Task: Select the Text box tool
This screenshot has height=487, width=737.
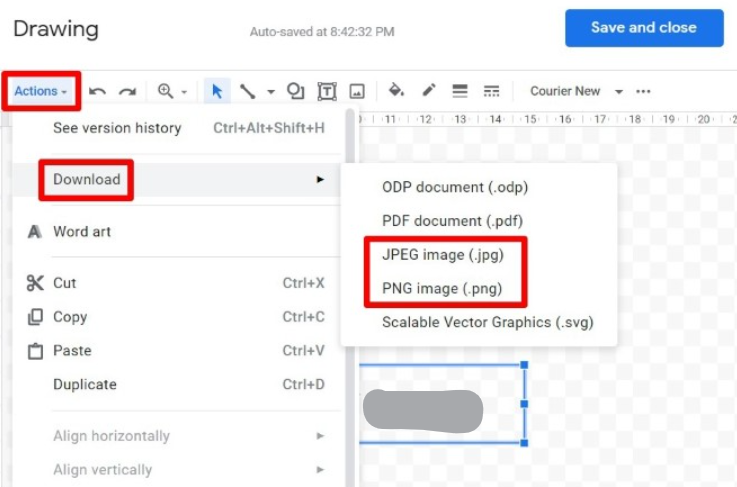Action: click(327, 91)
